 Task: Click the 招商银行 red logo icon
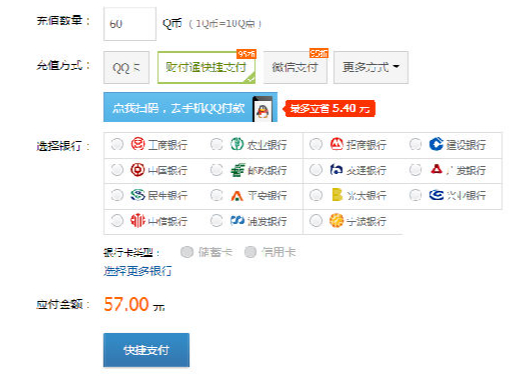click(x=337, y=144)
